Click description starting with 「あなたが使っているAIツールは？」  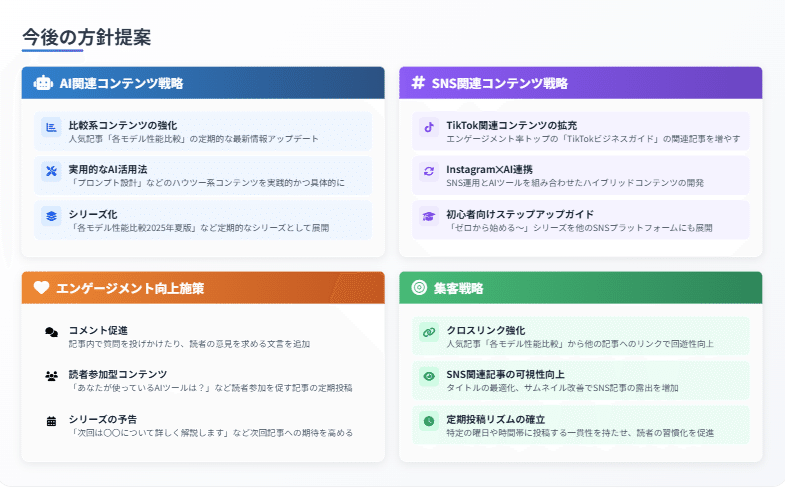210,388
